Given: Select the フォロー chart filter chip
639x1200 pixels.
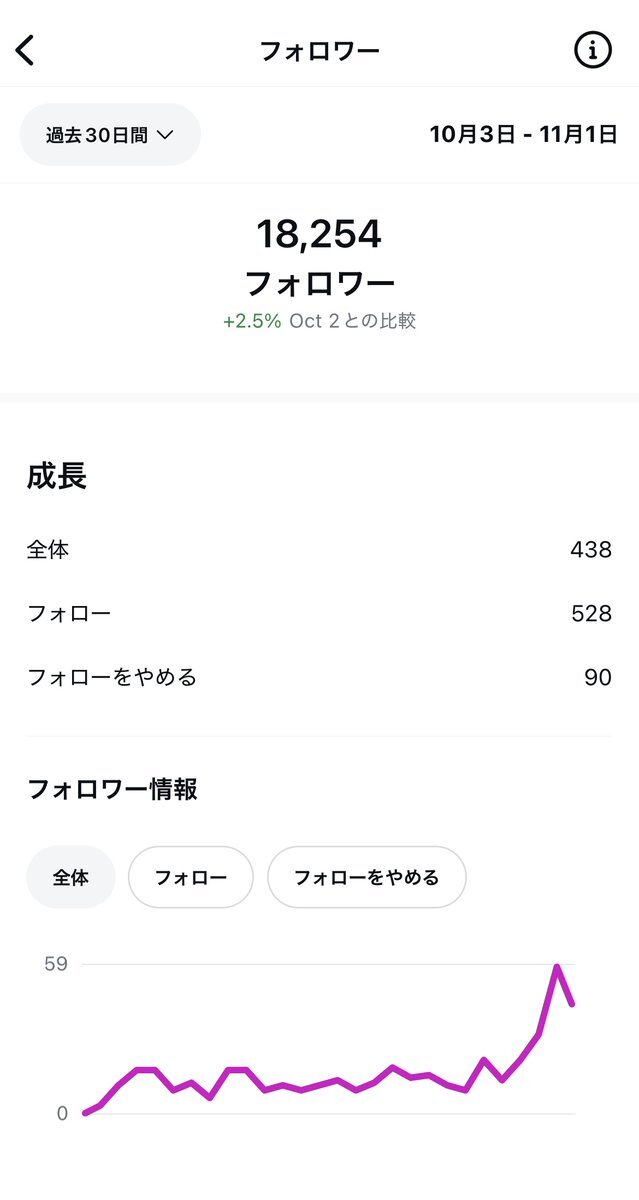Looking at the screenshot, I should click(x=190, y=878).
